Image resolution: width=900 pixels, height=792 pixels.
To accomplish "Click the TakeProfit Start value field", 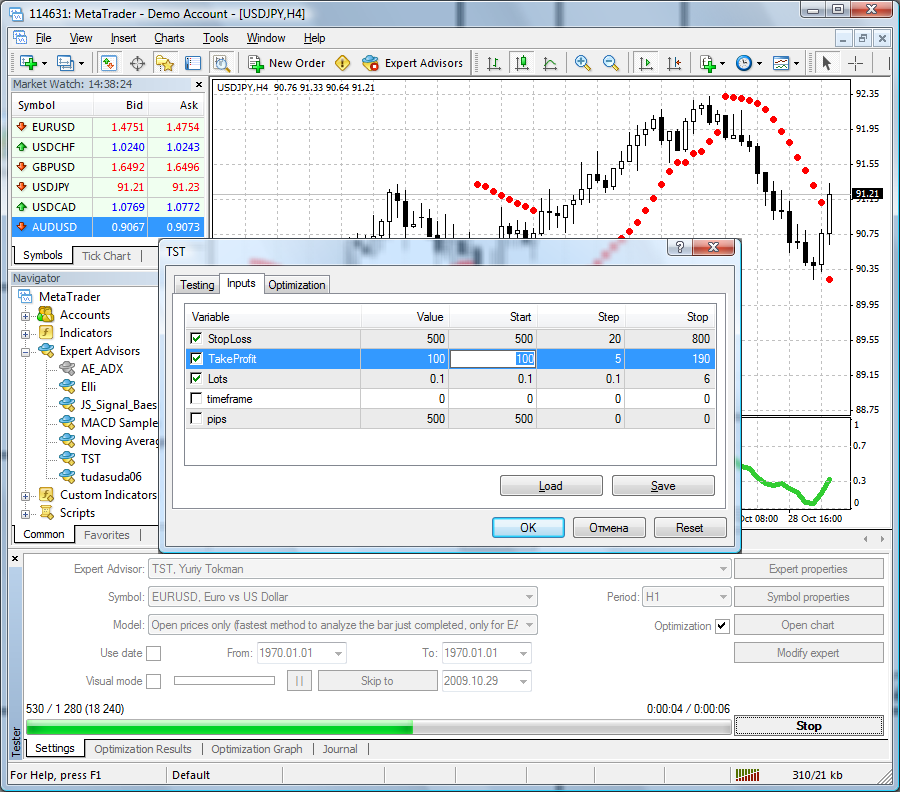I will click(492, 359).
